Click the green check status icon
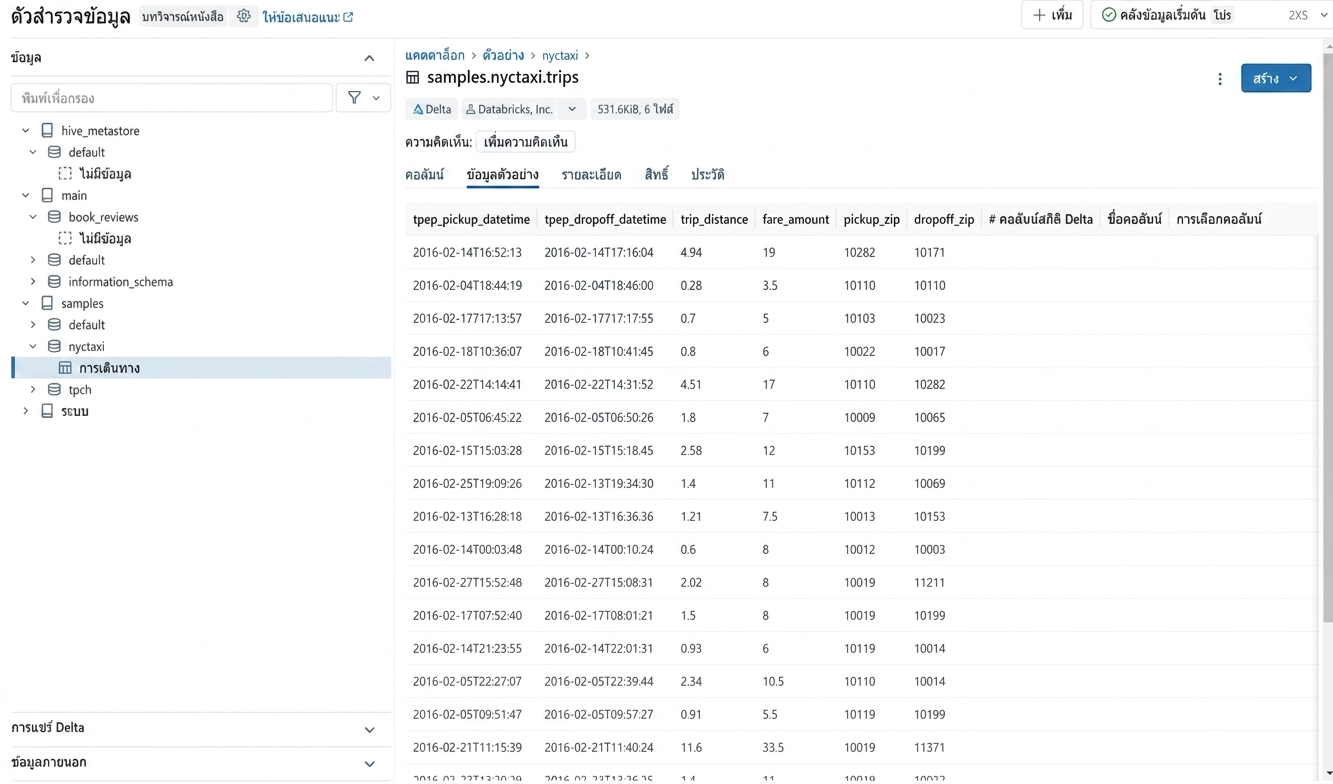This screenshot has width=1333, height=784. pos(1108,15)
